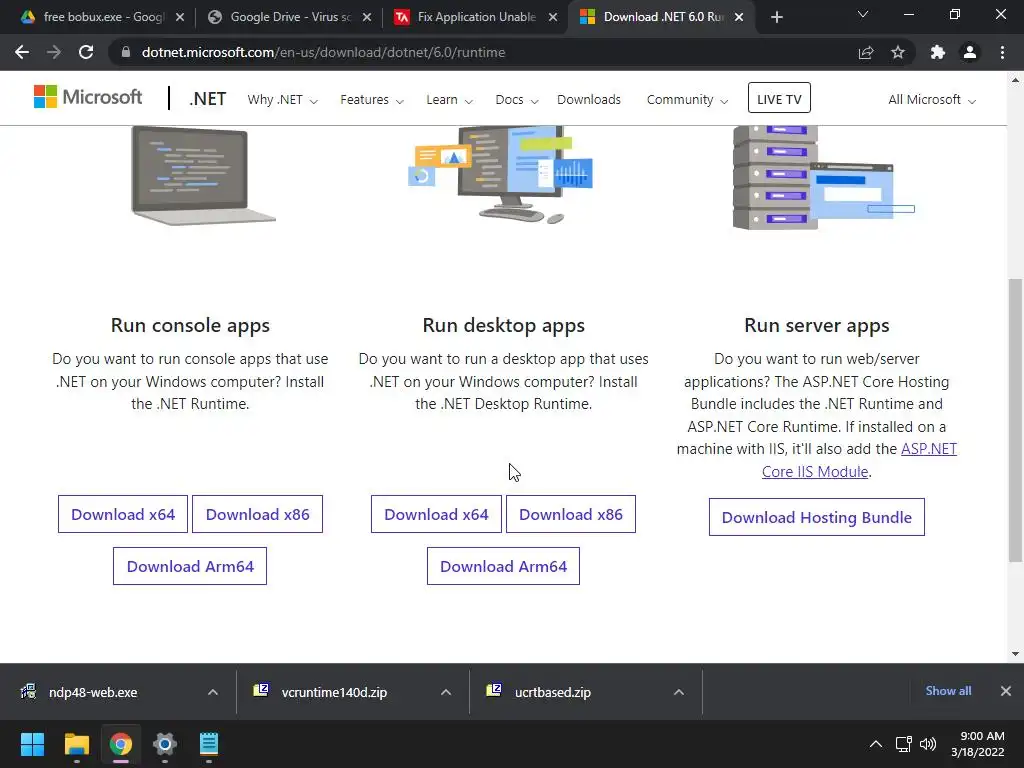
Task: Close the Fix Application Unable tab
Action: coord(552,17)
